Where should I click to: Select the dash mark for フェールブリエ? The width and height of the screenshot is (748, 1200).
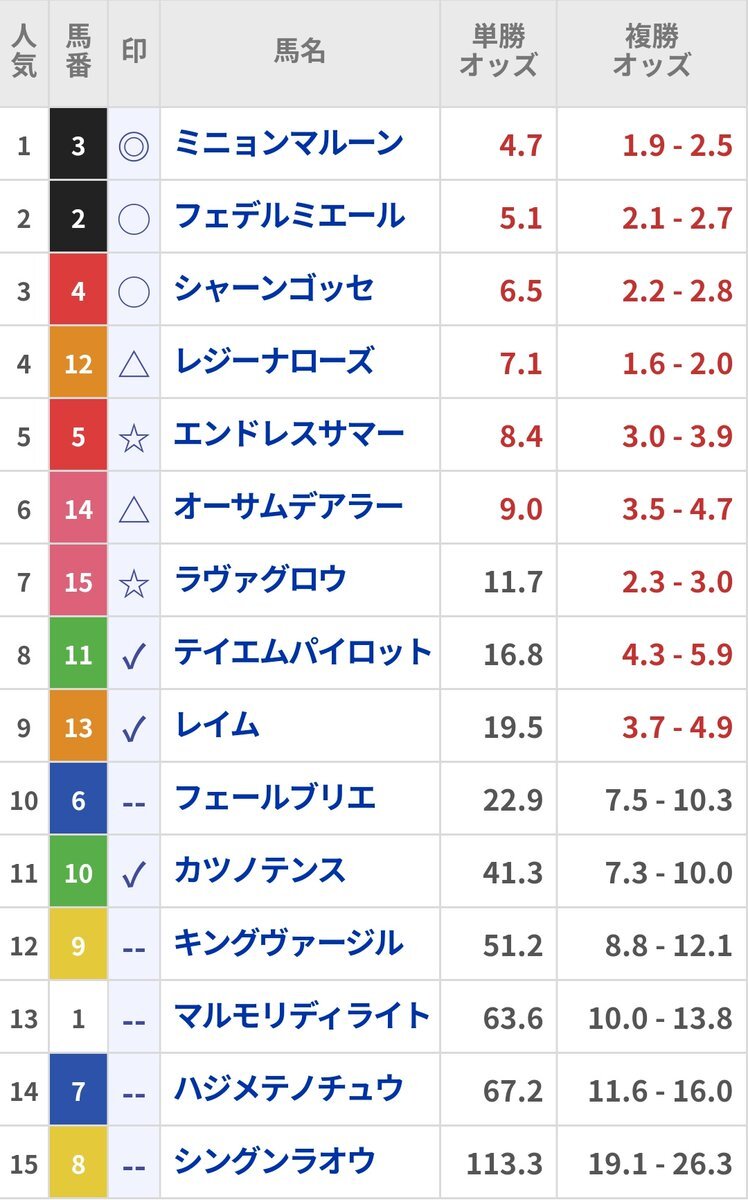(x=134, y=800)
